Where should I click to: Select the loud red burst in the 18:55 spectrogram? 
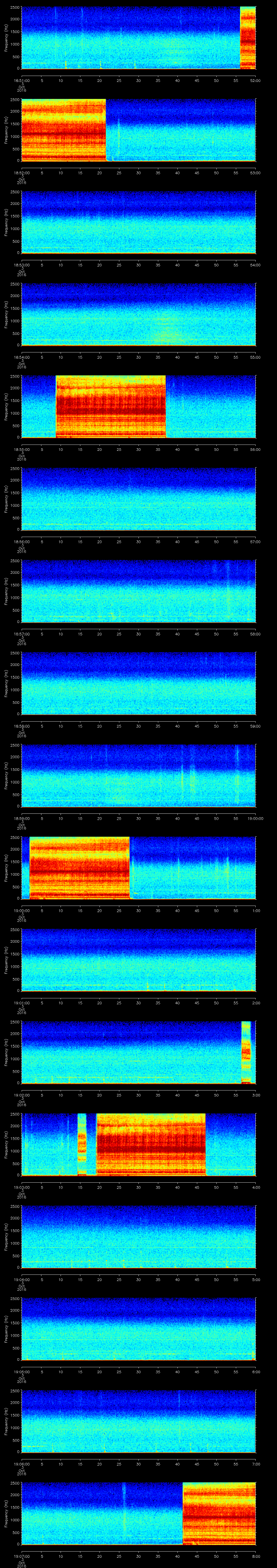[x=110, y=407]
